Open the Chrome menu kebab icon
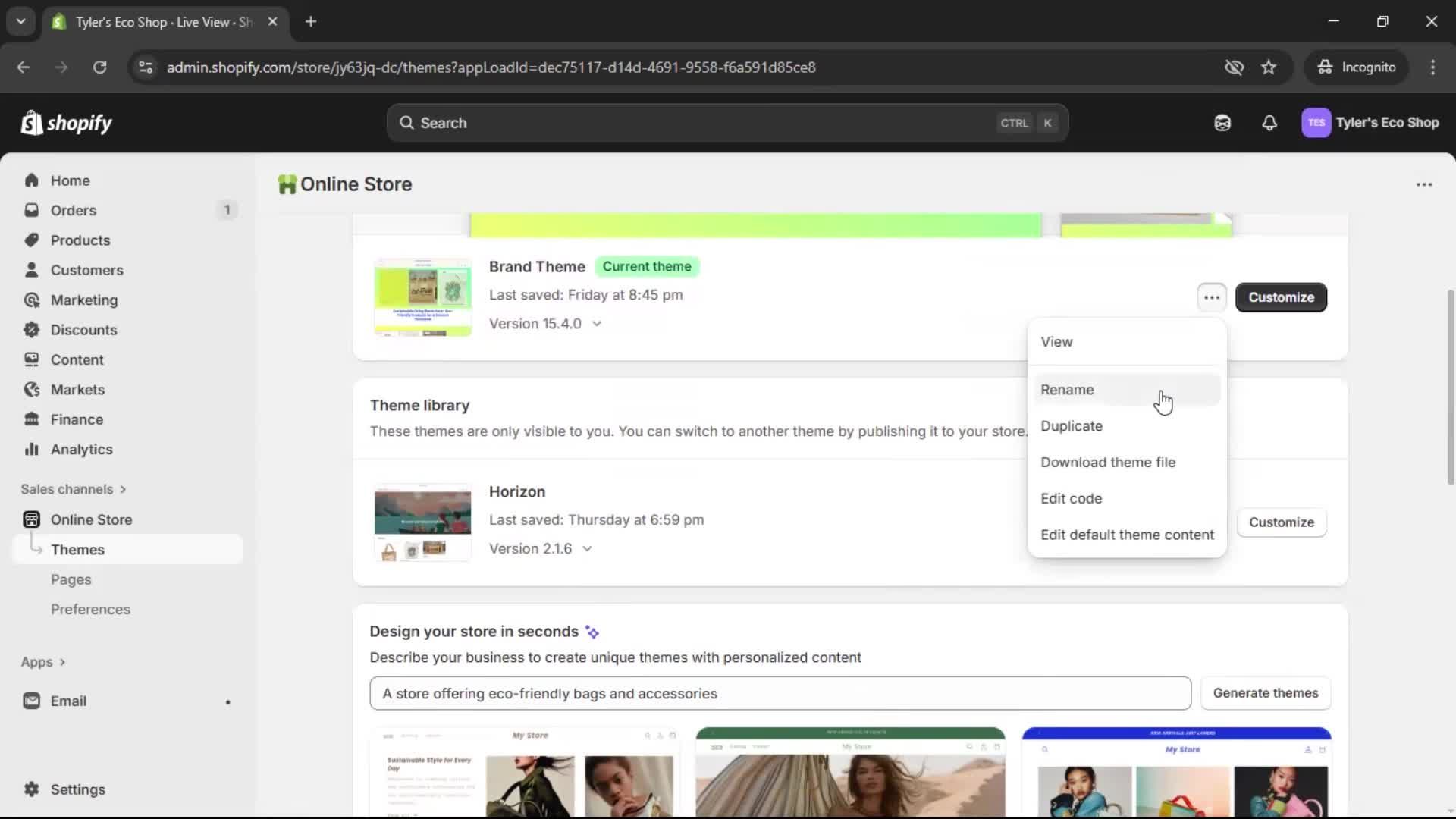Image resolution: width=1456 pixels, height=819 pixels. tap(1432, 67)
